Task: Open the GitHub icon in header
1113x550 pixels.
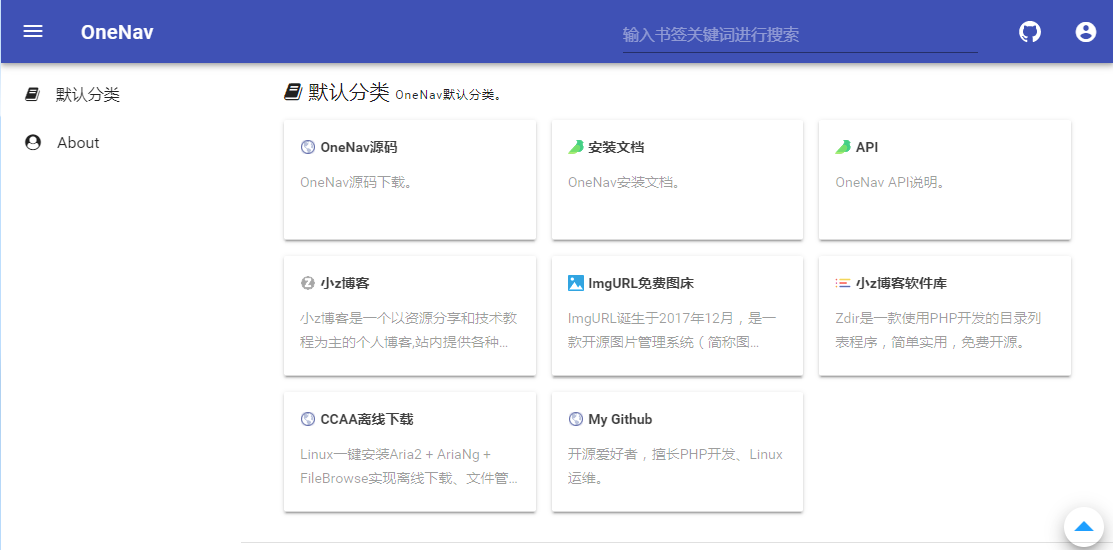Action: pyautogui.click(x=1030, y=32)
